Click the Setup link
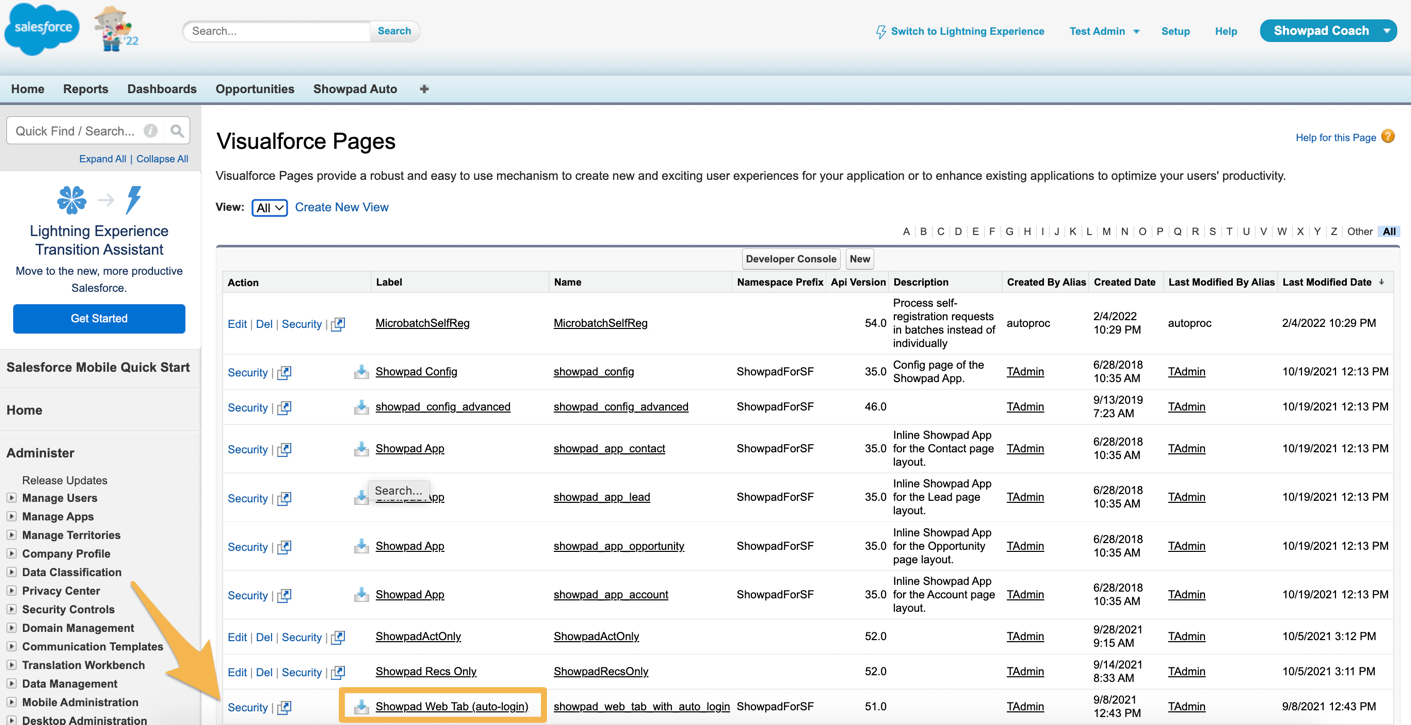1411x725 pixels. tap(1176, 32)
